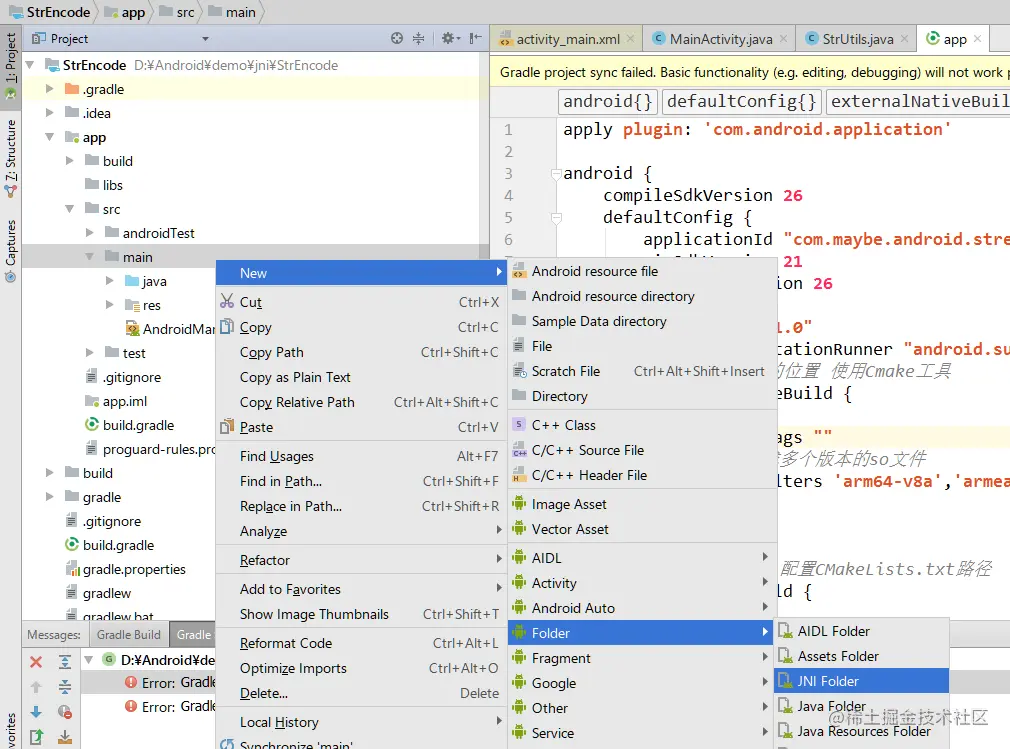Switch to StrUtils.java tab
This screenshot has height=749, width=1010.
tap(856, 39)
